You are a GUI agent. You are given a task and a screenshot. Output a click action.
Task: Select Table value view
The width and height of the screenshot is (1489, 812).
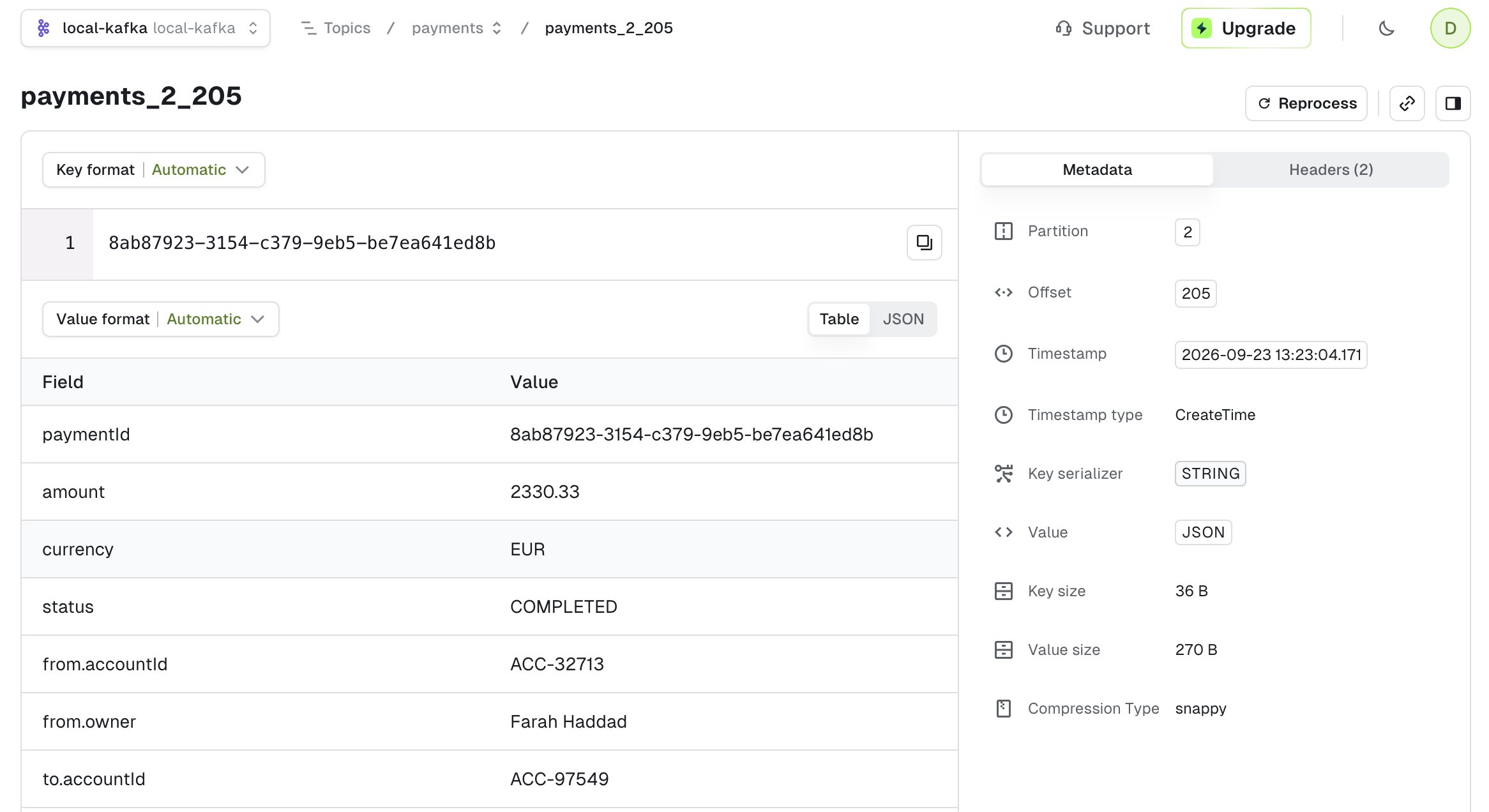[x=839, y=319]
